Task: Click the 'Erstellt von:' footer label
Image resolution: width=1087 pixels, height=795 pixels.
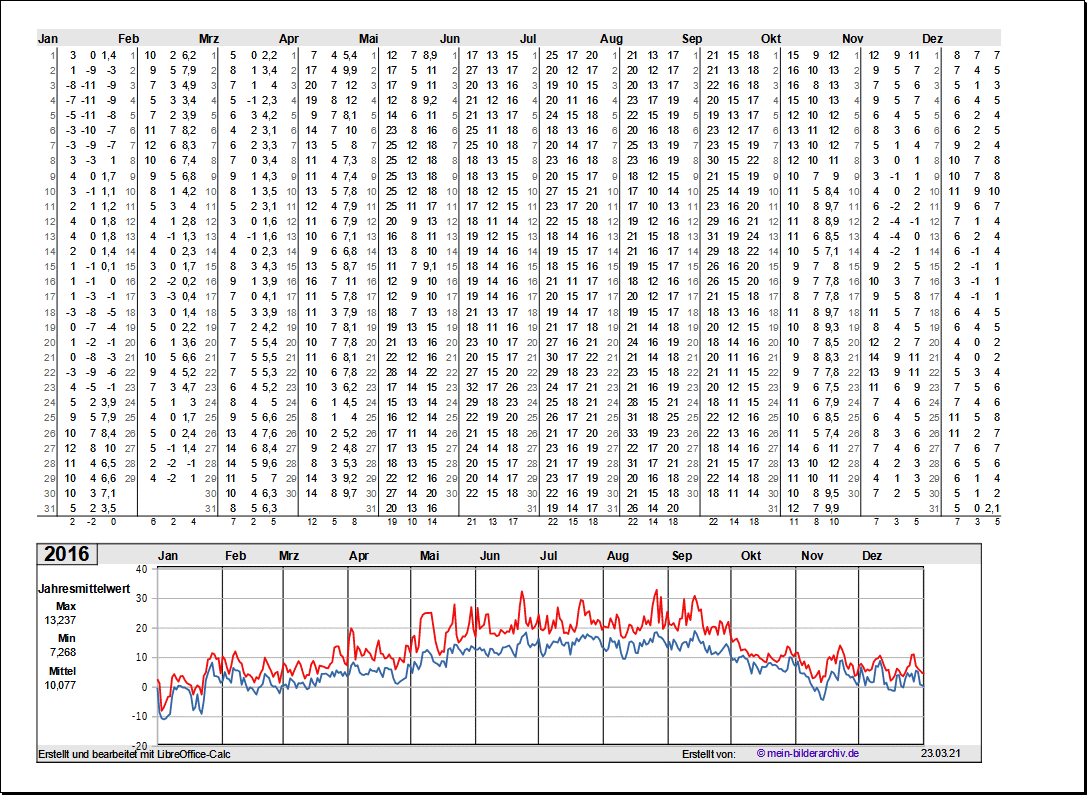Action: pos(708,753)
